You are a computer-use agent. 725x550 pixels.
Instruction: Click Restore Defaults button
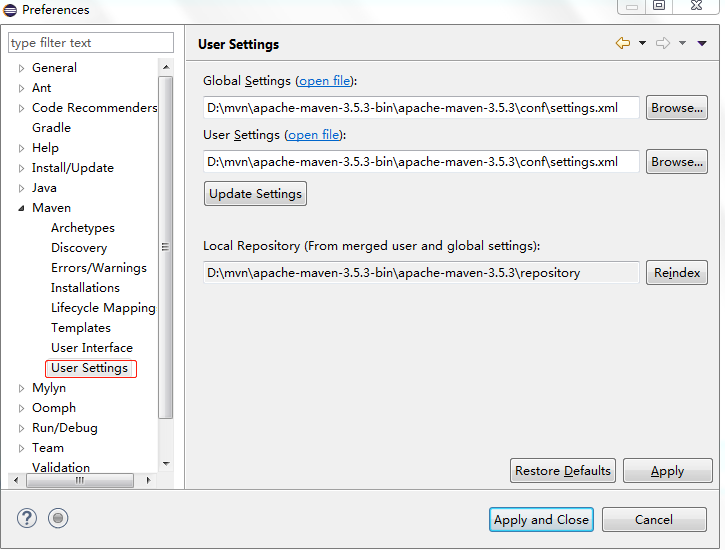point(563,471)
